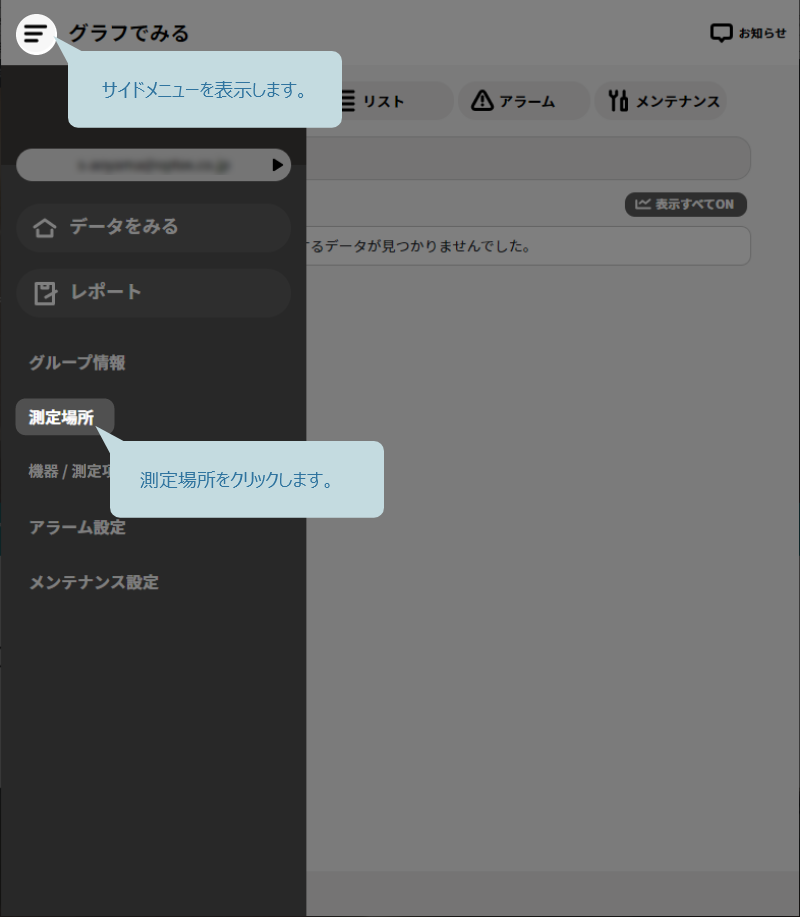Open グループ情報 menu entry

point(77,363)
